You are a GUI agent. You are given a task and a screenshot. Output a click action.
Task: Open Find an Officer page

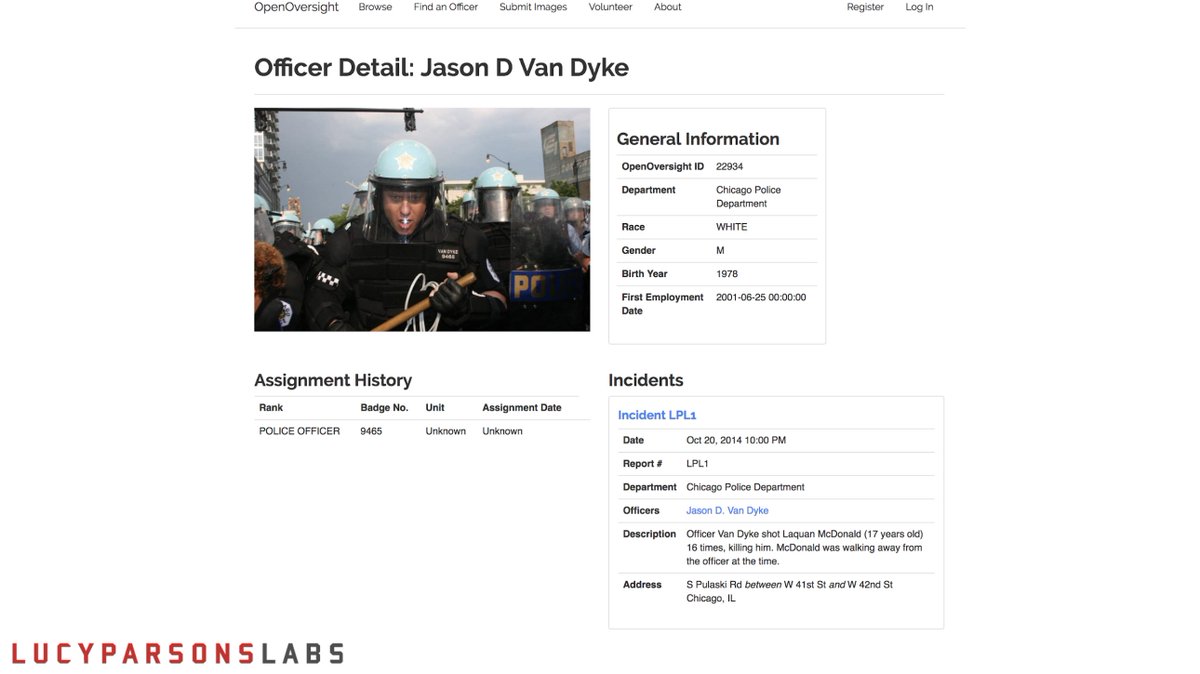(x=446, y=7)
